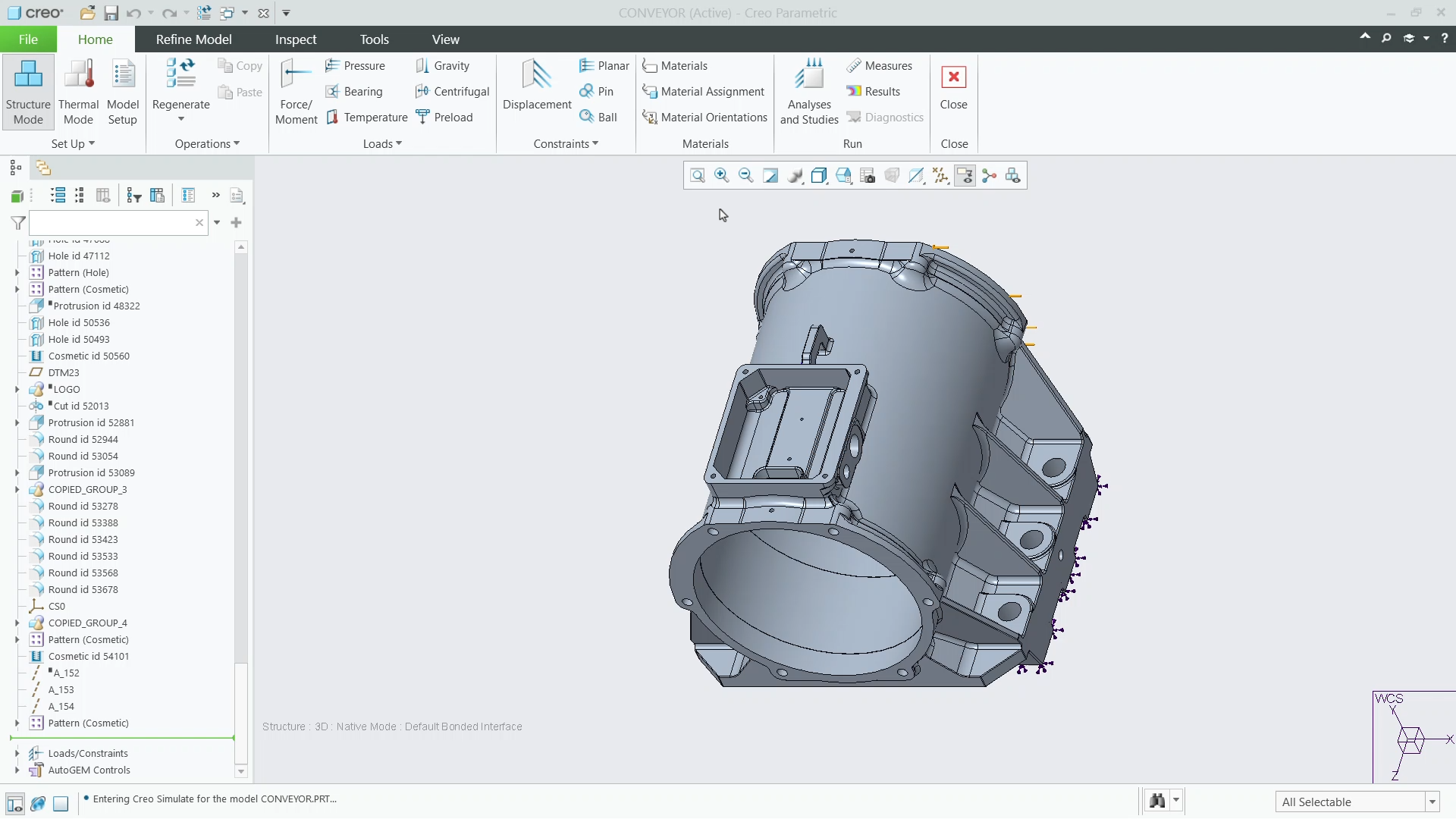Screen dimensions: 1456x819
Task: Switch to the Refine Model tab
Action: pyautogui.click(x=193, y=39)
